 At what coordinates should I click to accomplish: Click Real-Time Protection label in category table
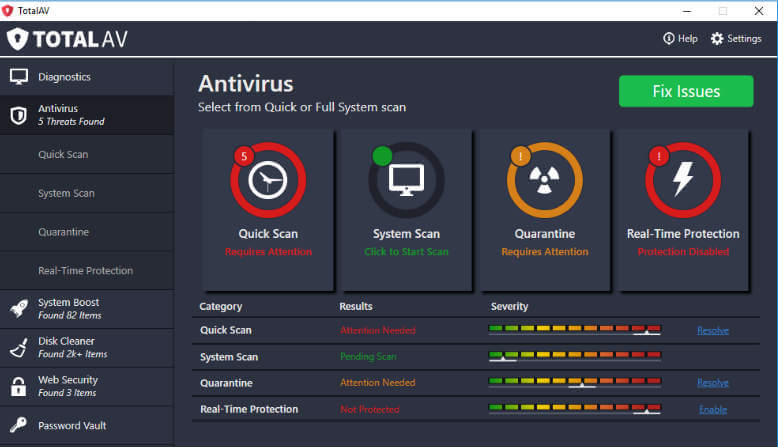[249, 409]
